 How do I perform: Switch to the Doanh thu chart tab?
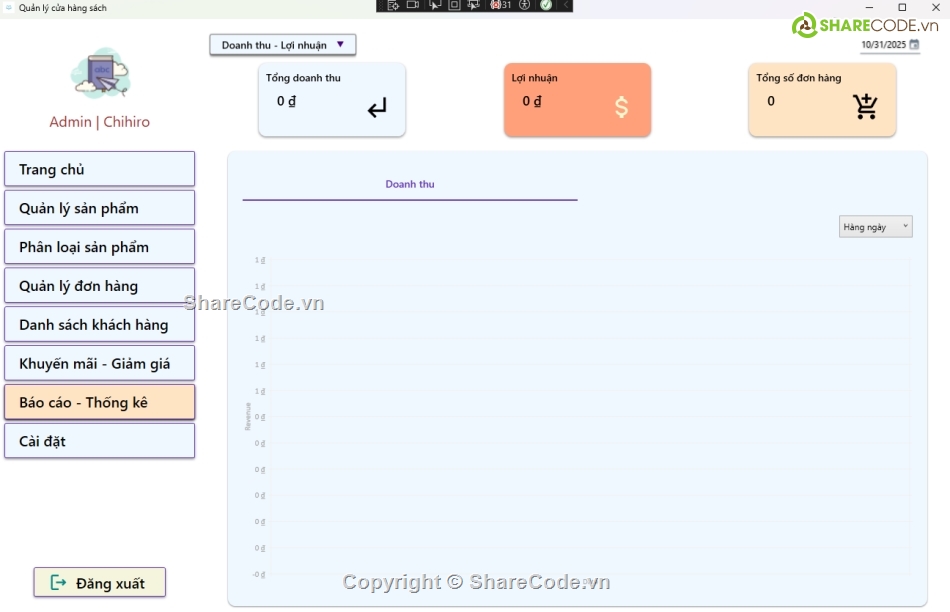click(x=410, y=185)
